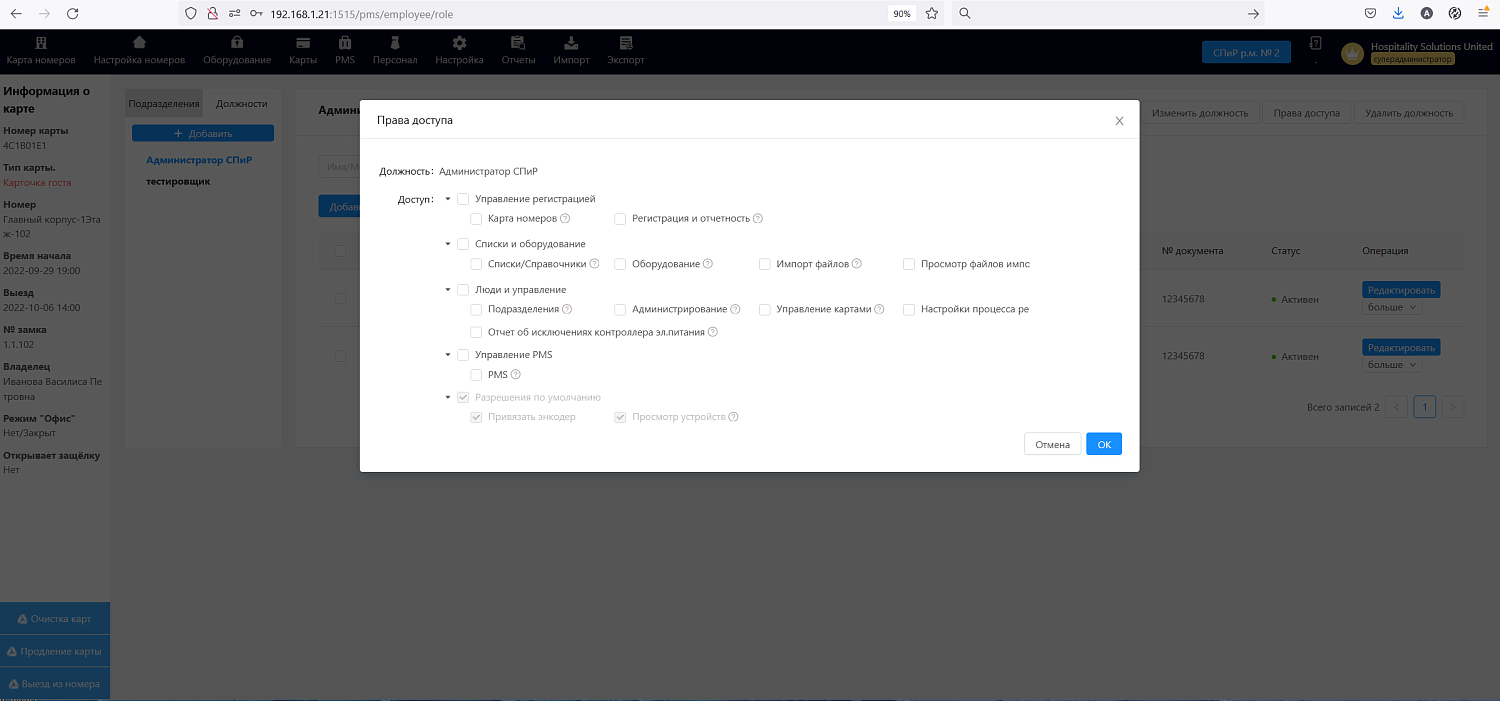Screen dimensions: 1500x701
Task: Click the Импорт download icon
Action: pyautogui.click(x=571, y=43)
